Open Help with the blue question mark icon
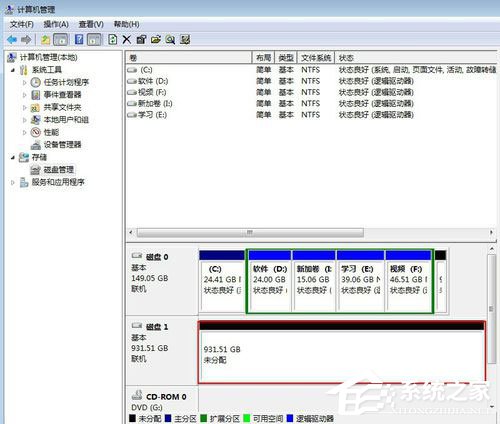The height and width of the screenshot is (424, 500). click(x=79, y=40)
